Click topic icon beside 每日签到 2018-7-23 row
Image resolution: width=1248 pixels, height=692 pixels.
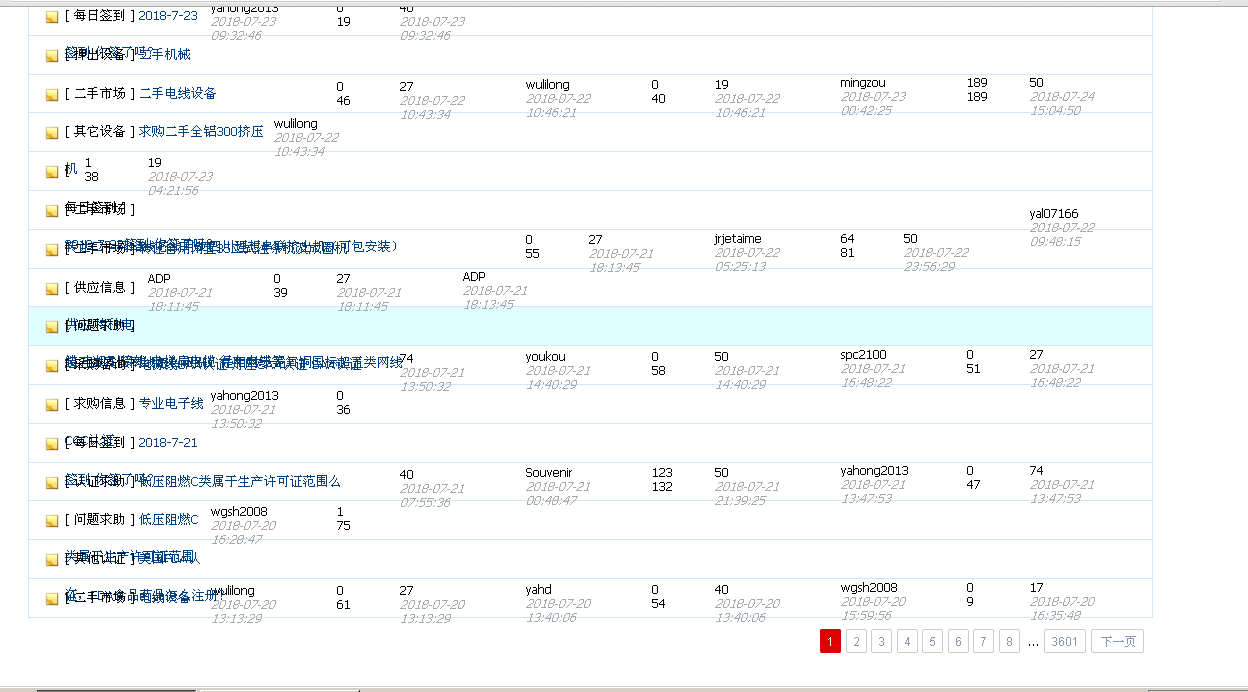coord(51,16)
